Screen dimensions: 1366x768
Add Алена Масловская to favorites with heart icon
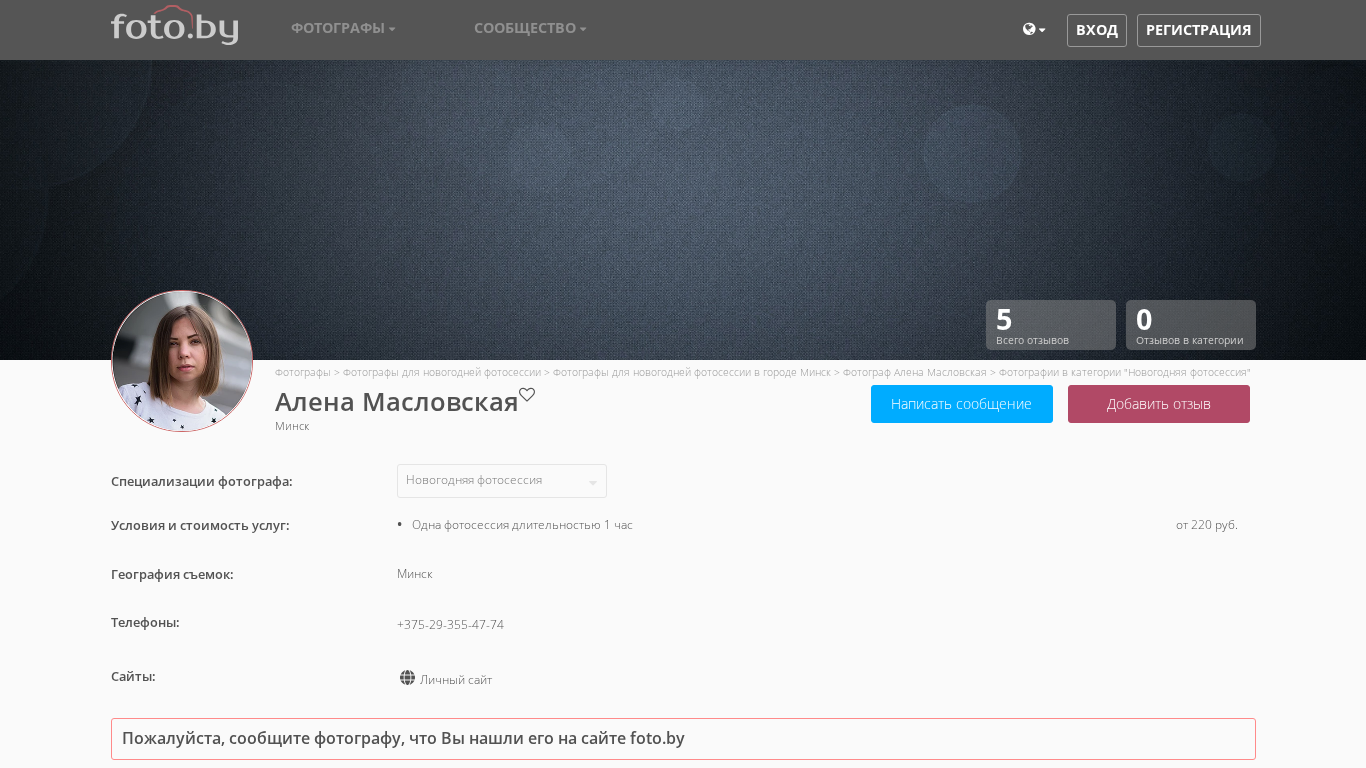pos(527,394)
